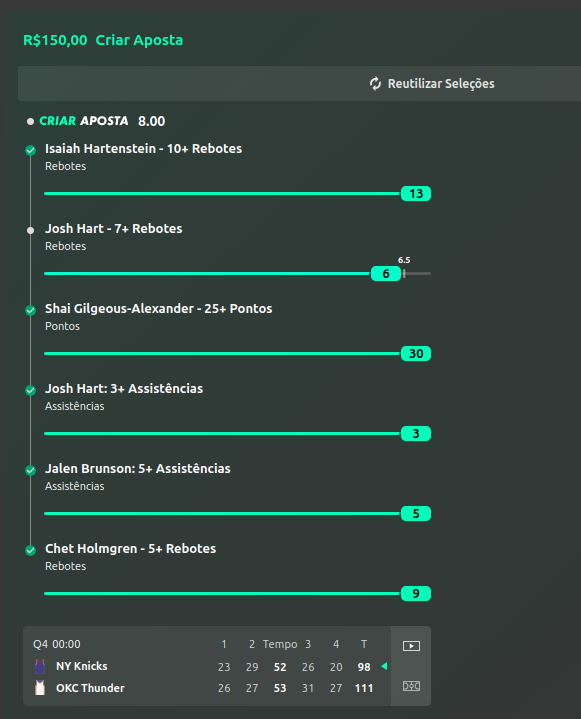Click the green check beside Jalen Brunson
The height and width of the screenshot is (719, 581).
[x=31, y=470]
